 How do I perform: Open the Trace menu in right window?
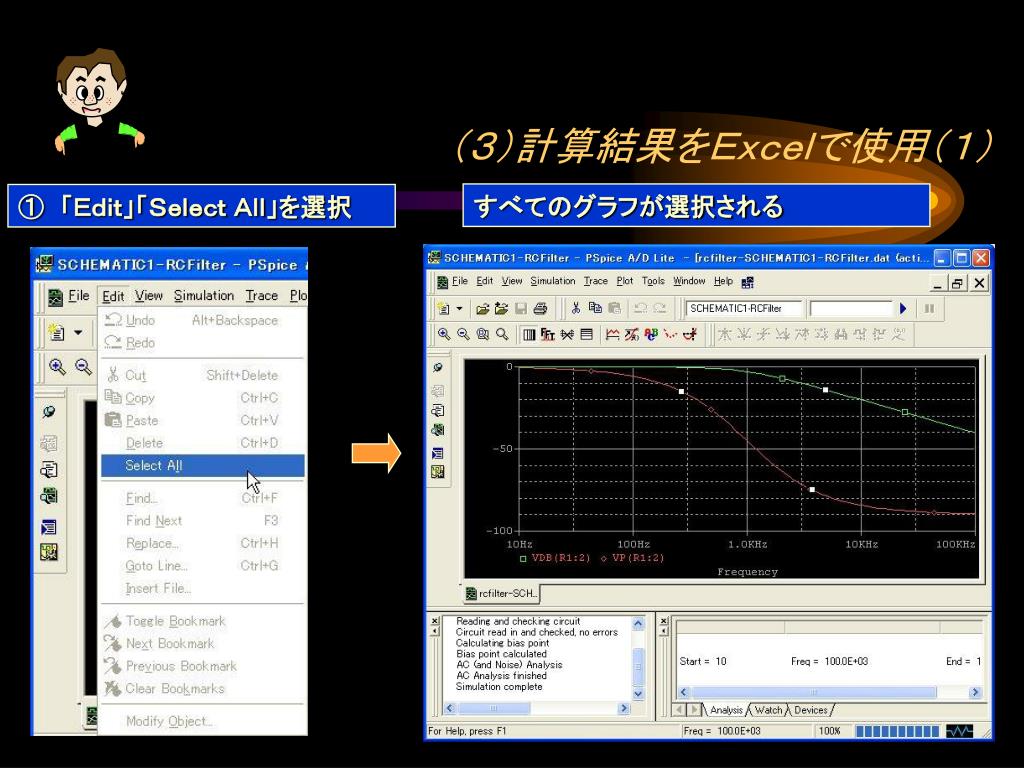click(596, 281)
